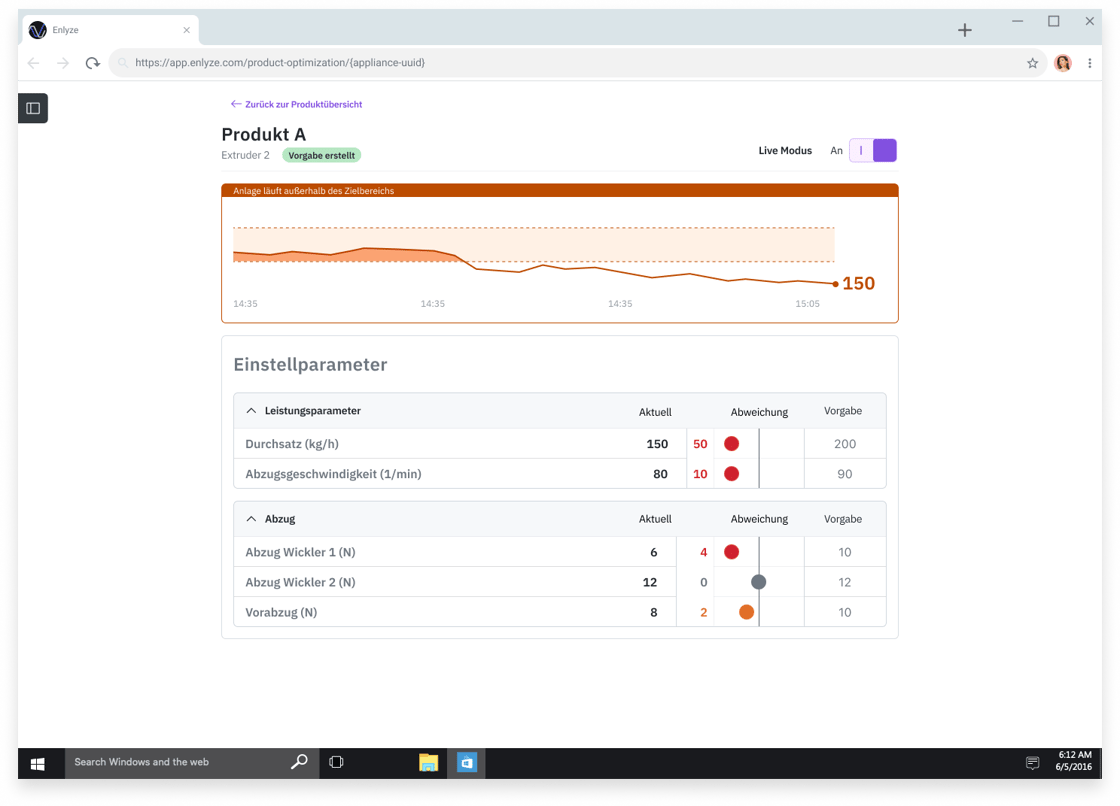Toggle the Live Modus switch
The image size is (1120, 806).
coord(873,151)
